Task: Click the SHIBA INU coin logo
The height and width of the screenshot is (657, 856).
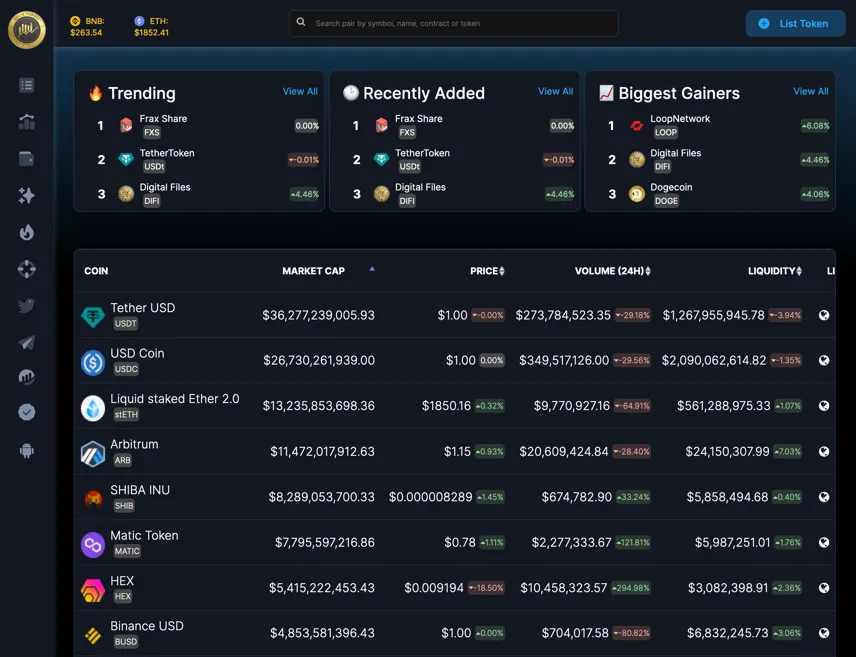Action: 93,499
